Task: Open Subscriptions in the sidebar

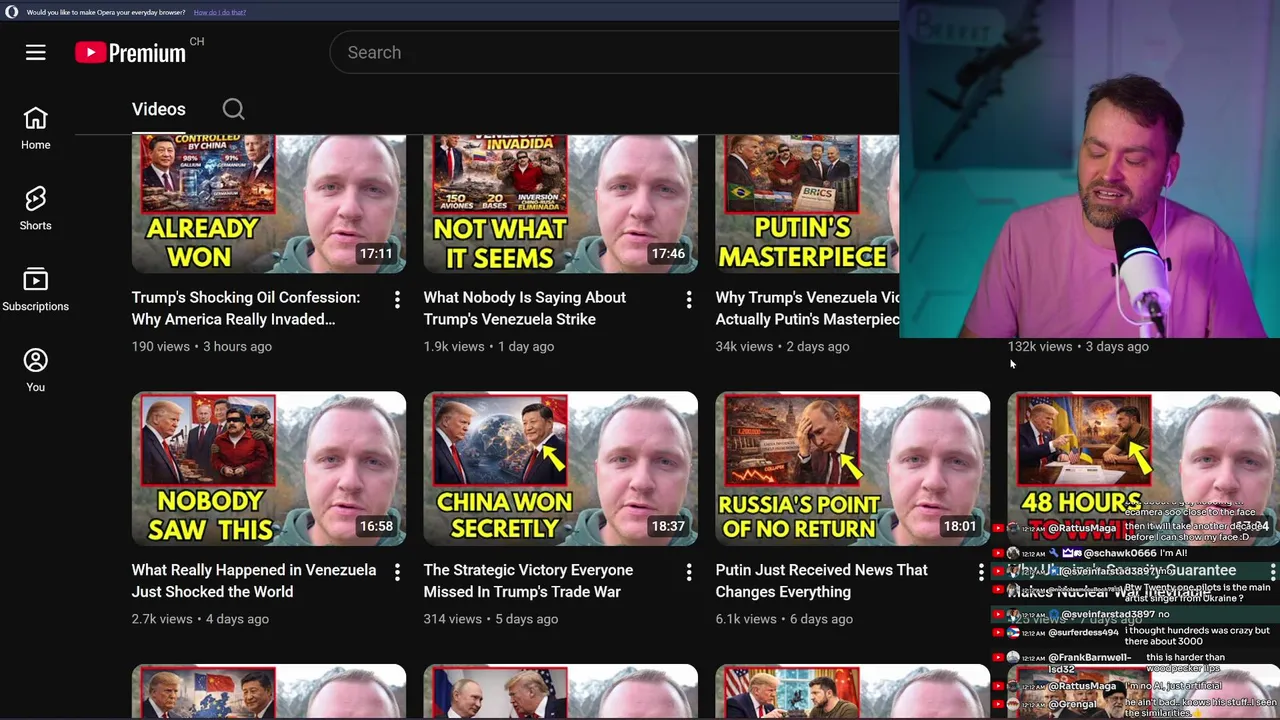Action: pos(35,290)
